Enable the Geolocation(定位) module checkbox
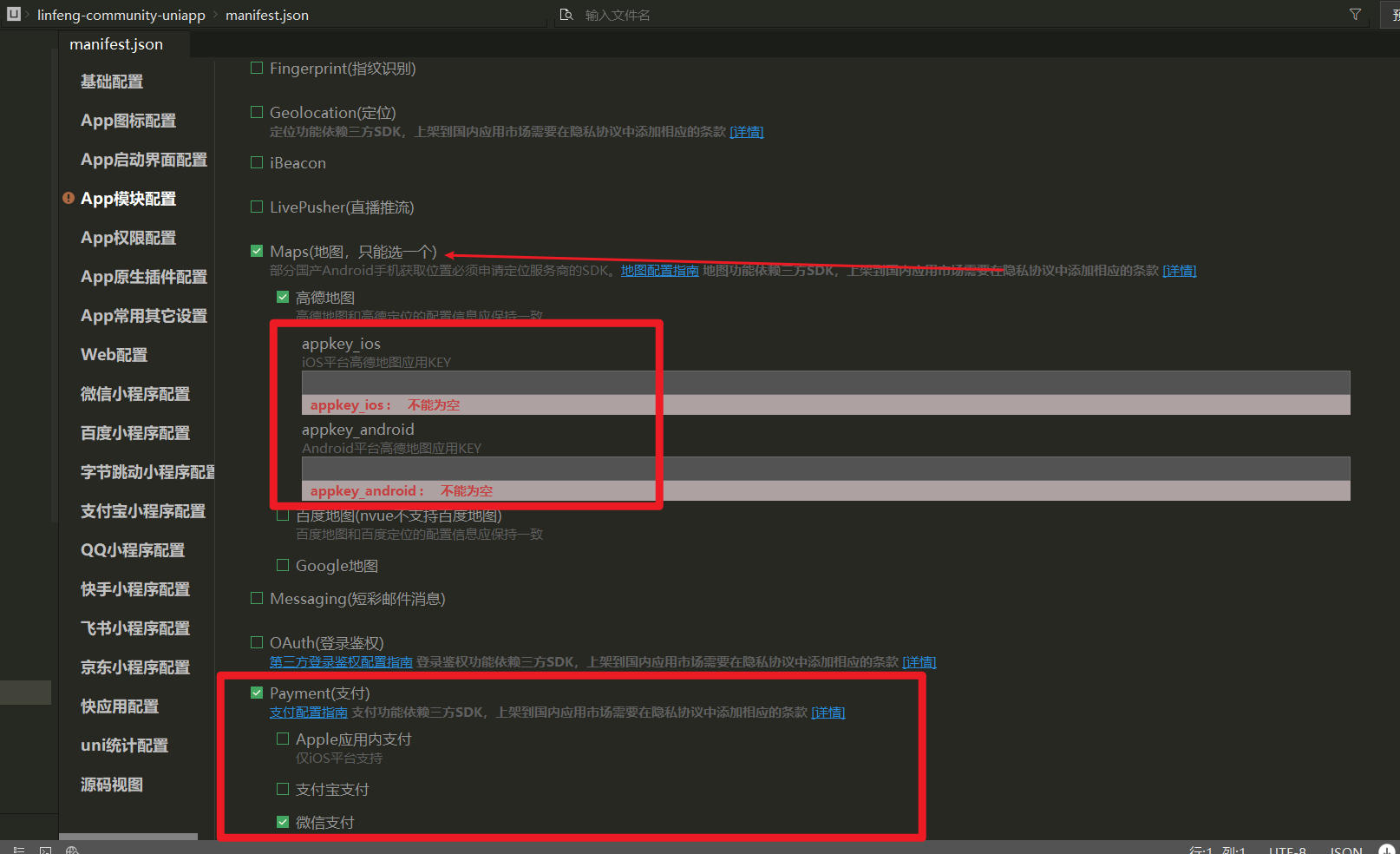The image size is (1400, 854). tap(257, 112)
